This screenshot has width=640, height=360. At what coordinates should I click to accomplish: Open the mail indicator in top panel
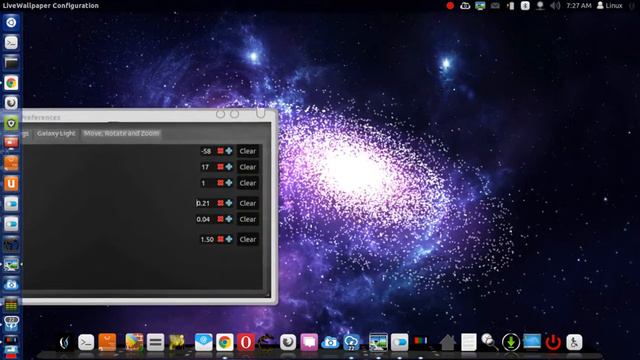(x=495, y=6)
